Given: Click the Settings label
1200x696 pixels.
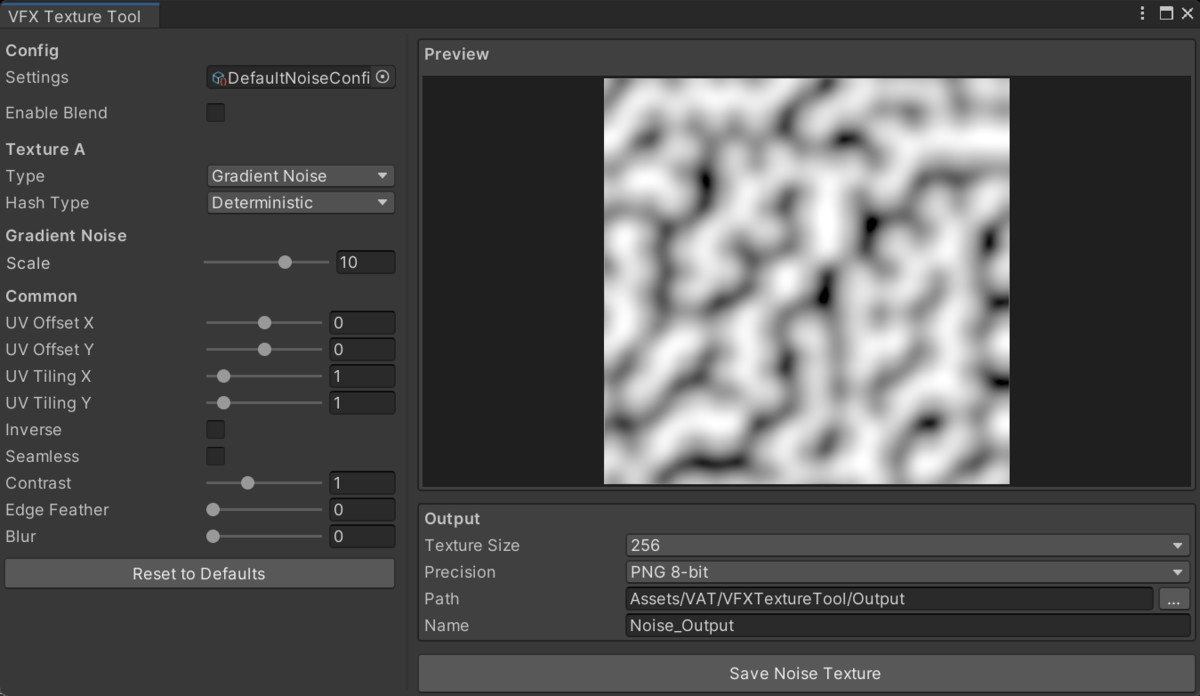Looking at the screenshot, I should pyautogui.click(x=37, y=77).
